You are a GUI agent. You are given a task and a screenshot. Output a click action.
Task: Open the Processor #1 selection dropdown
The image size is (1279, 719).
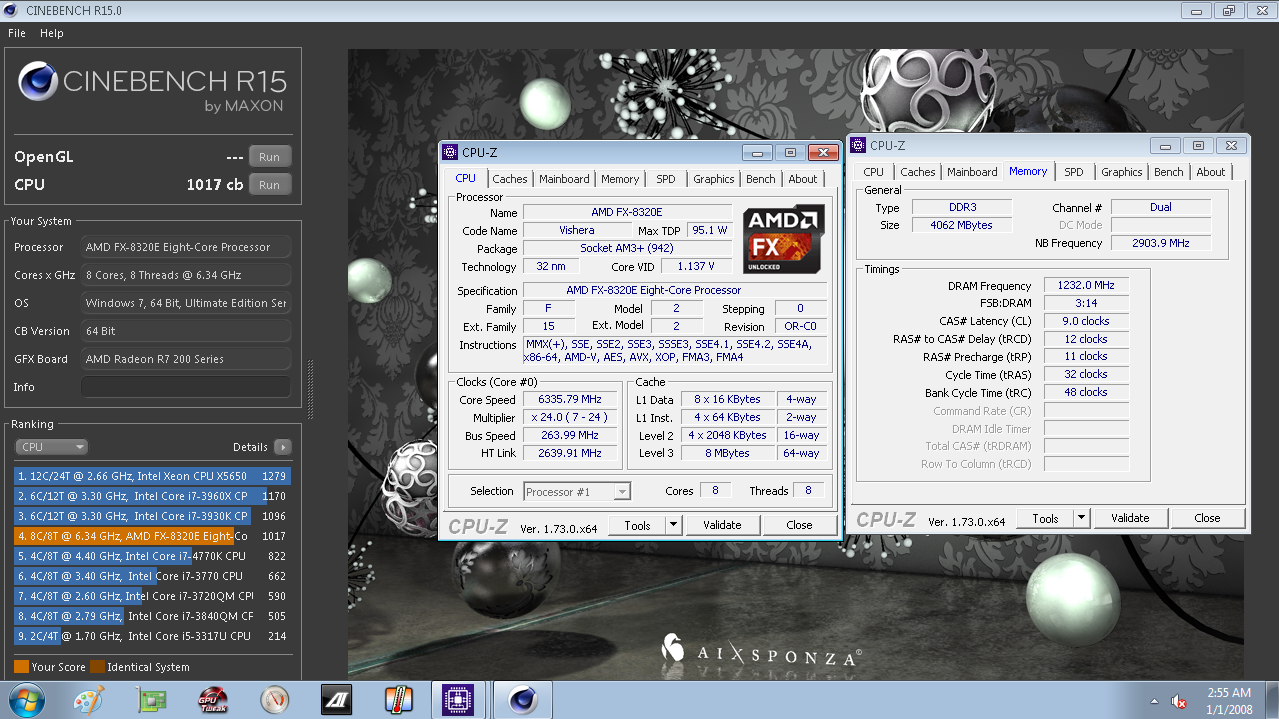point(577,491)
